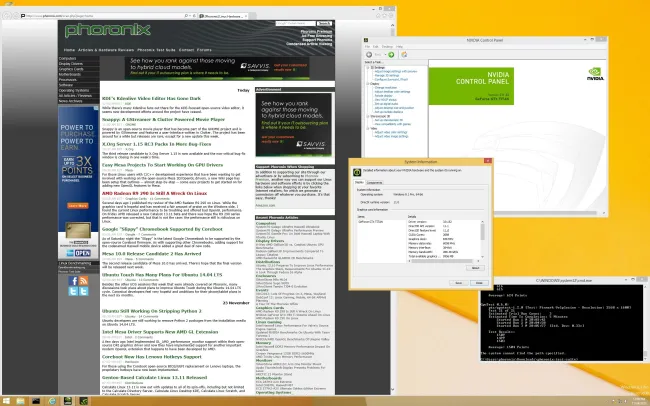Click Home in the Phoronix navigation bar

pyautogui.click(x=69, y=50)
